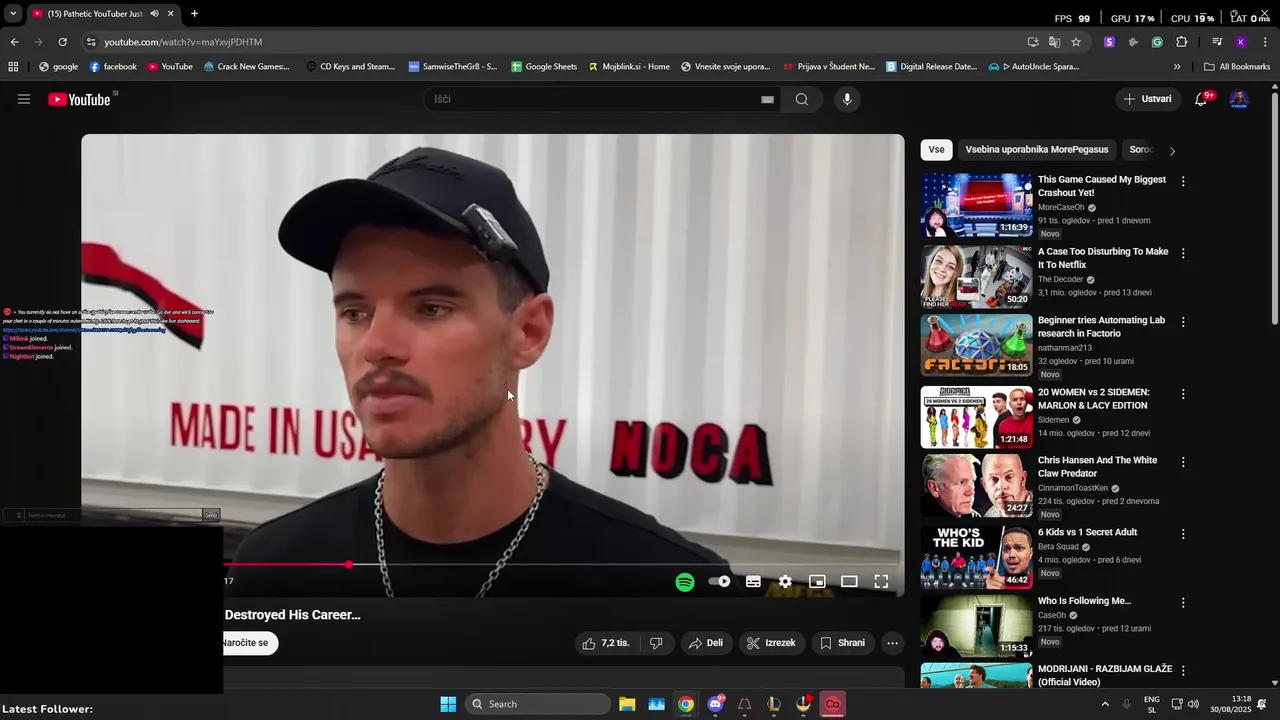Image resolution: width=1280 pixels, height=720 pixels.
Task: Show hidden bookmarks with double chevron
Action: pos(1177,67)
